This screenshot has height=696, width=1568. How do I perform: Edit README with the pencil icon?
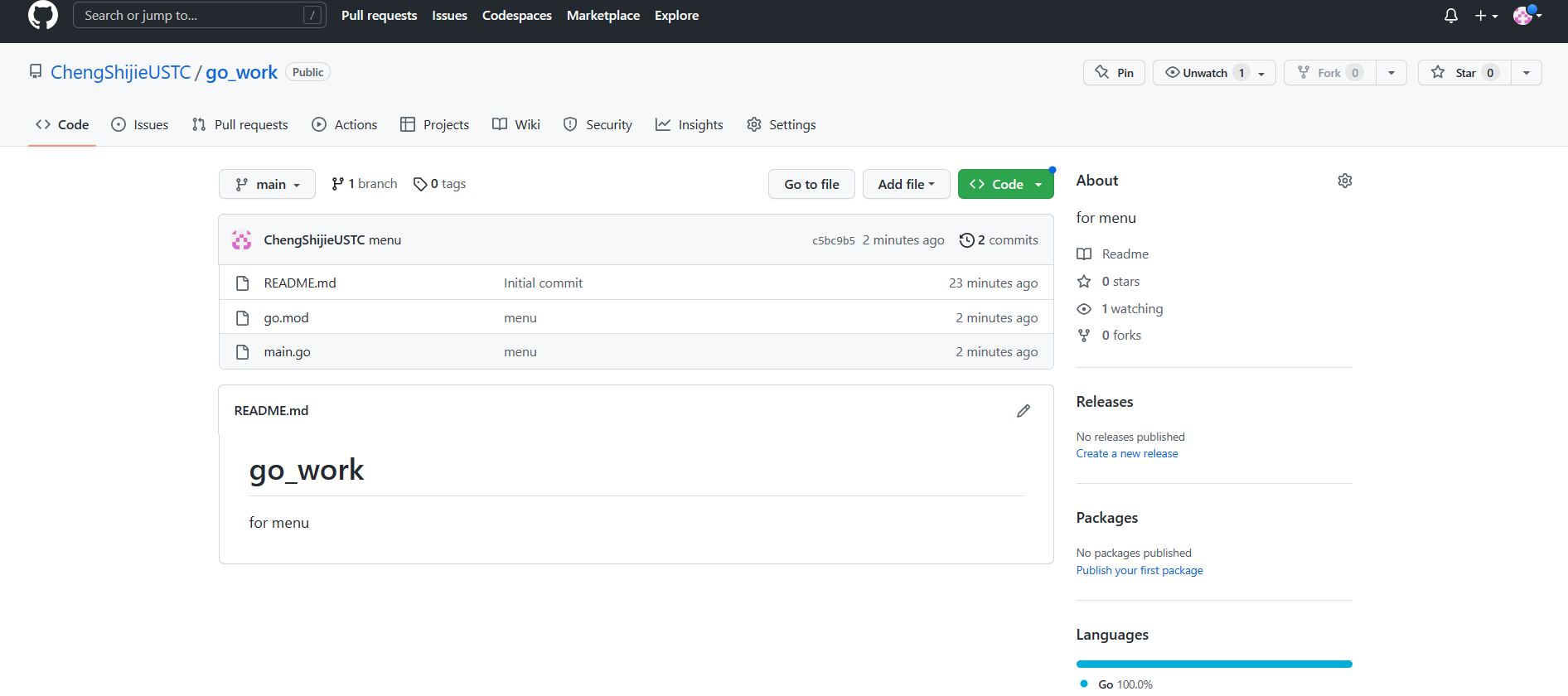click(x=1024, y=411)
